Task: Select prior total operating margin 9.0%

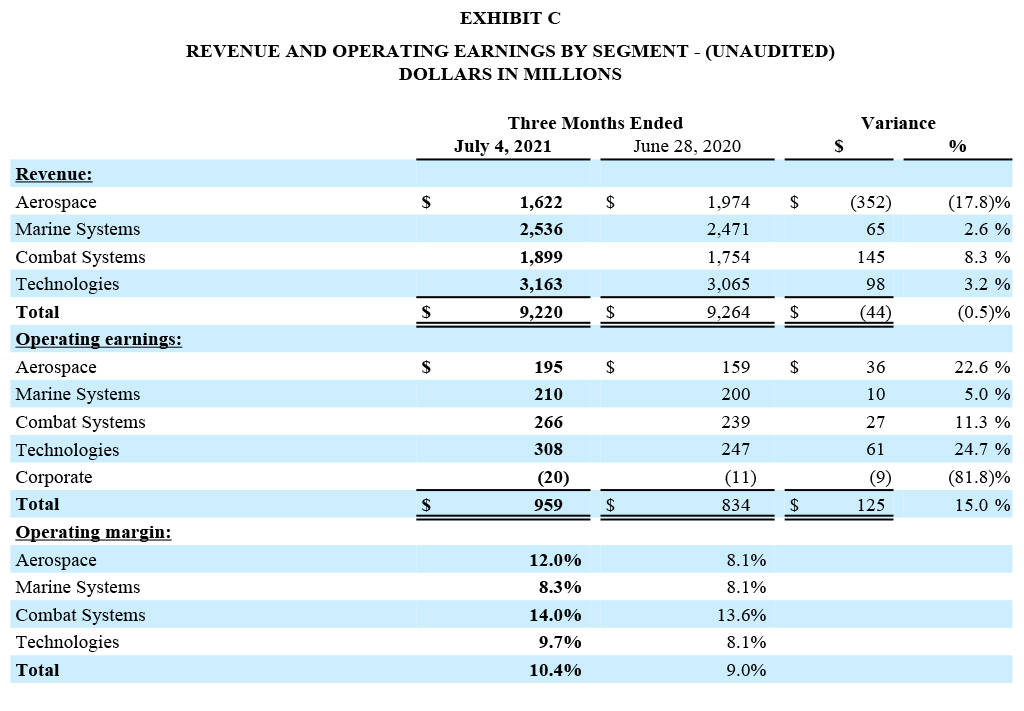Action: [746, 671]
